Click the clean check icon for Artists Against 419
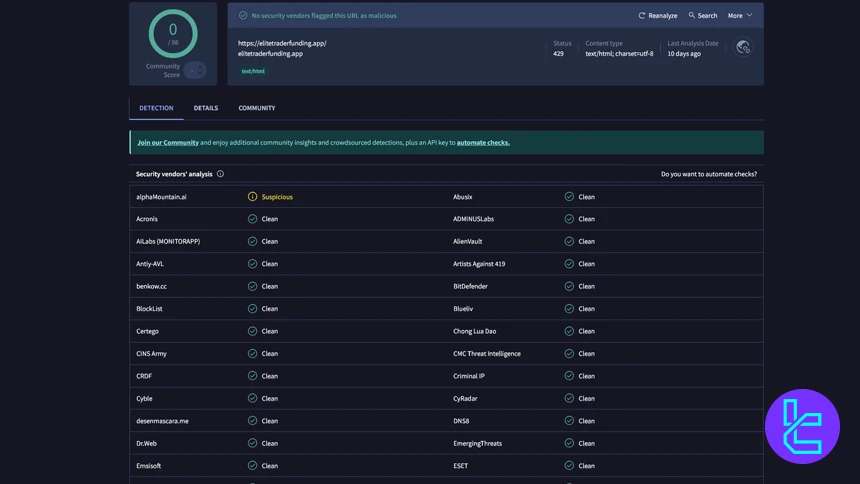The image size is (860, 484). point(569,264)
